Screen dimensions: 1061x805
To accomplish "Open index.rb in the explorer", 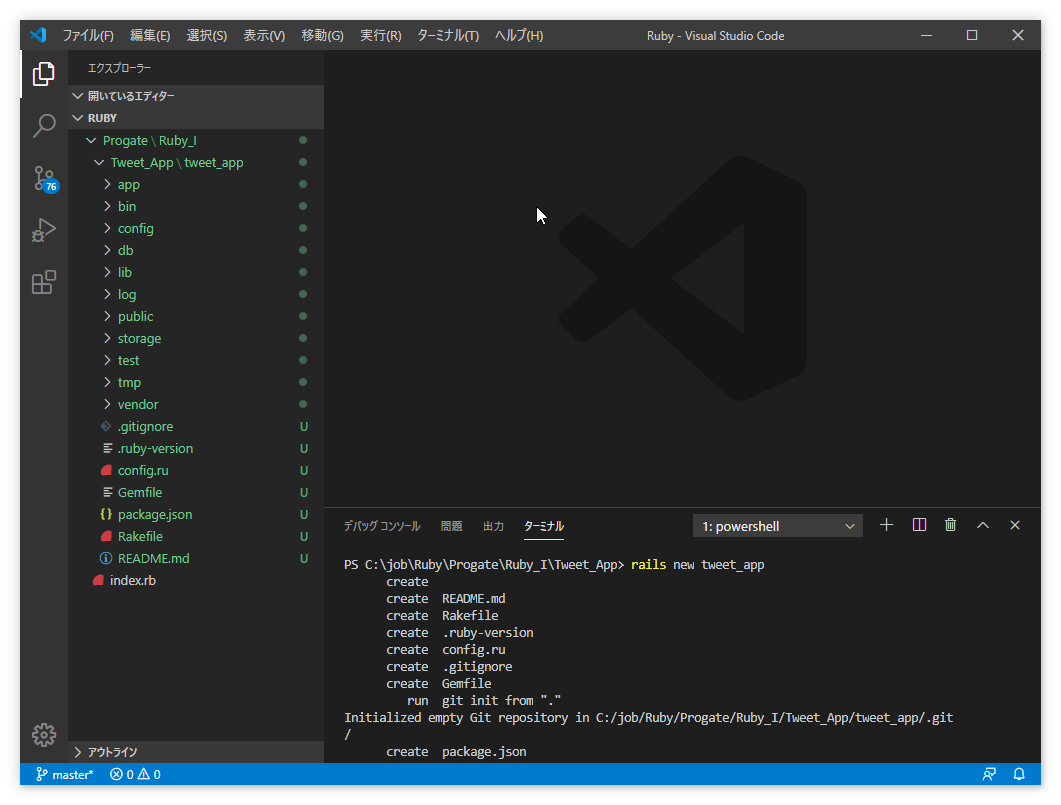I will (132, 580).
